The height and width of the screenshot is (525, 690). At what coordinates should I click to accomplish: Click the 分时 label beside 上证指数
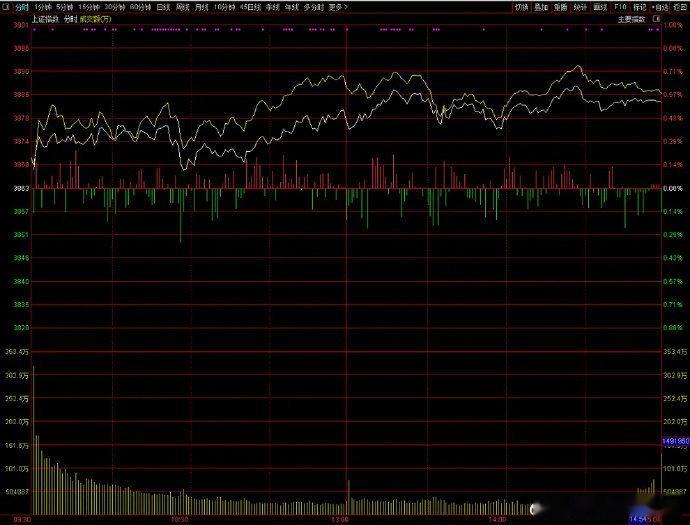pyautogui.click(x=70, y=19)
